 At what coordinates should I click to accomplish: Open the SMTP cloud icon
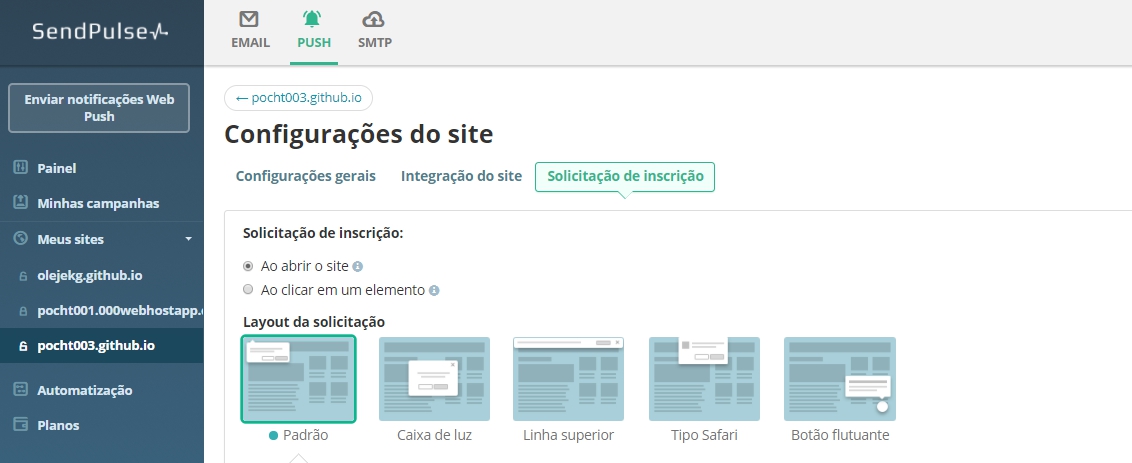pyautogui.click(x=374, y=19)
